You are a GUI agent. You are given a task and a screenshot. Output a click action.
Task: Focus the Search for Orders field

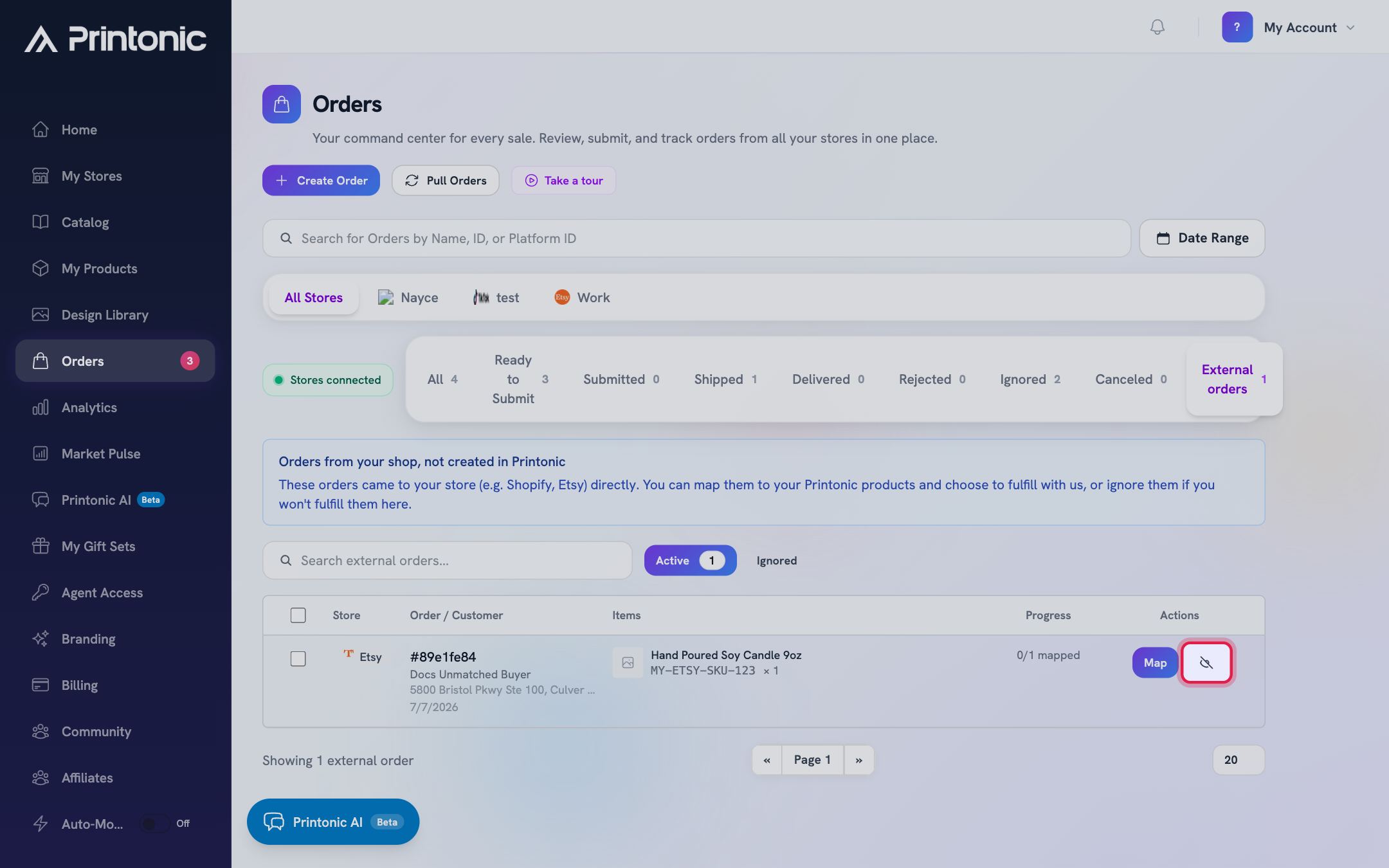click(x=696, y=238)
